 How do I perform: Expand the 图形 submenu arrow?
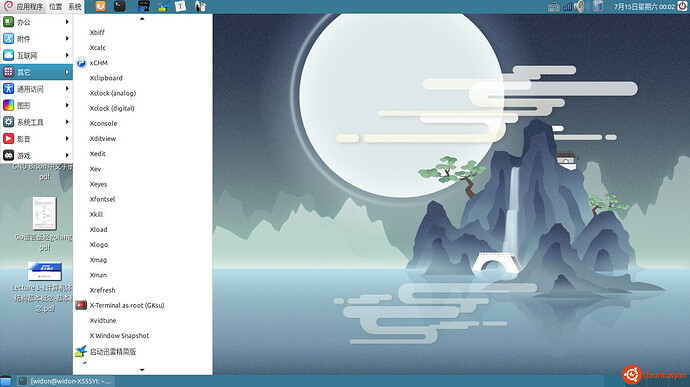click(x=67, y=105)
